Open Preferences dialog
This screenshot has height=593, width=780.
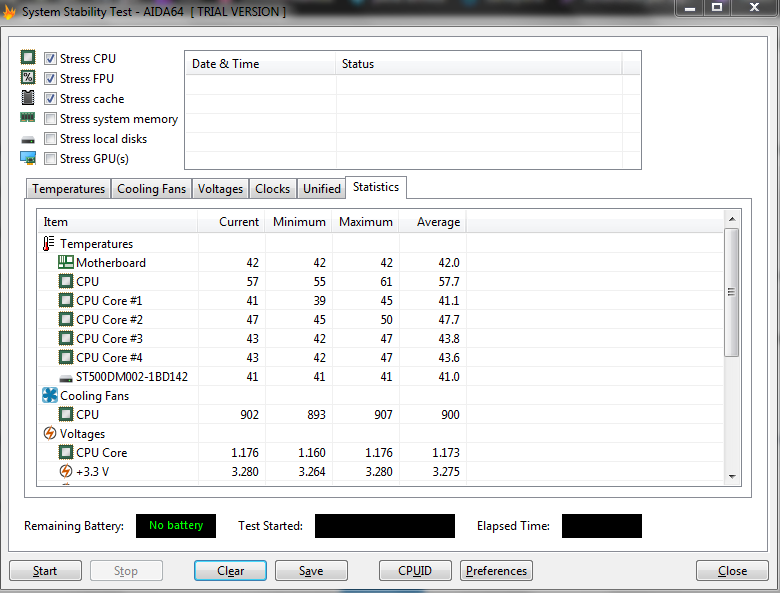pos(496,571)
